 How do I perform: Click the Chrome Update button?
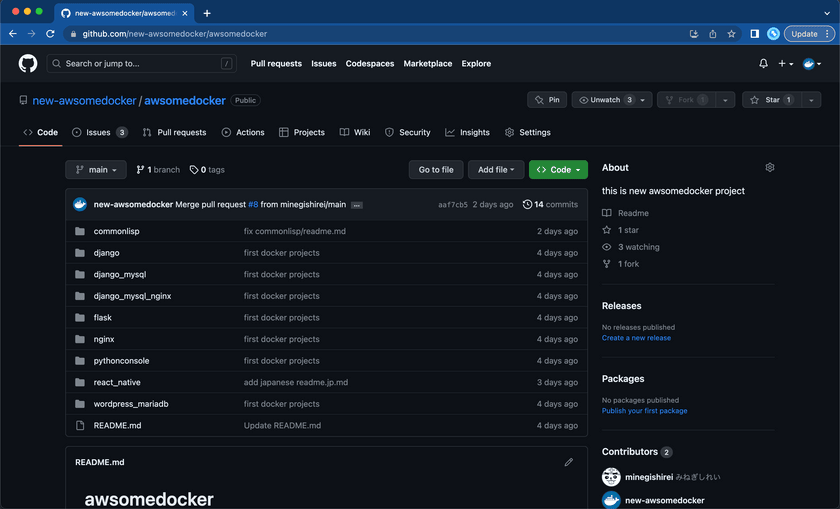(809, 34)
